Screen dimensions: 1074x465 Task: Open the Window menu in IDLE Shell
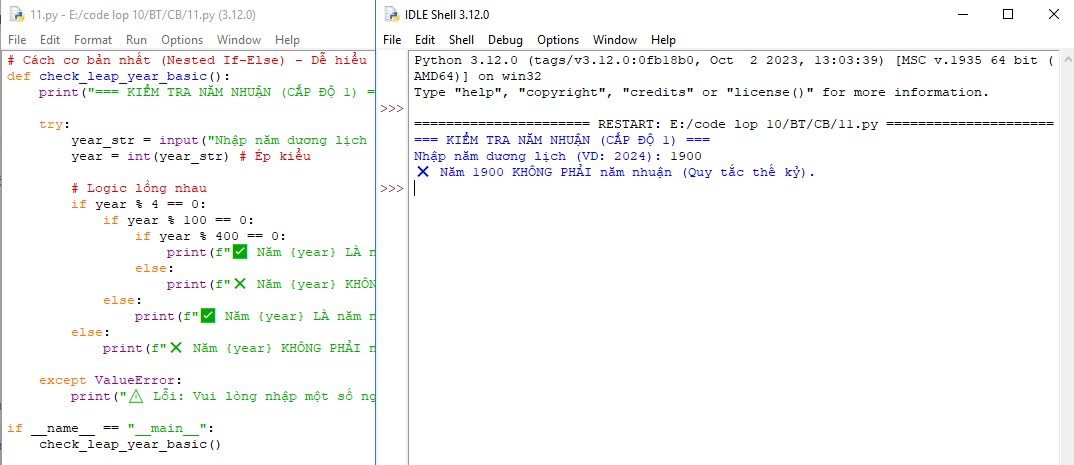[x=614, y=40]
